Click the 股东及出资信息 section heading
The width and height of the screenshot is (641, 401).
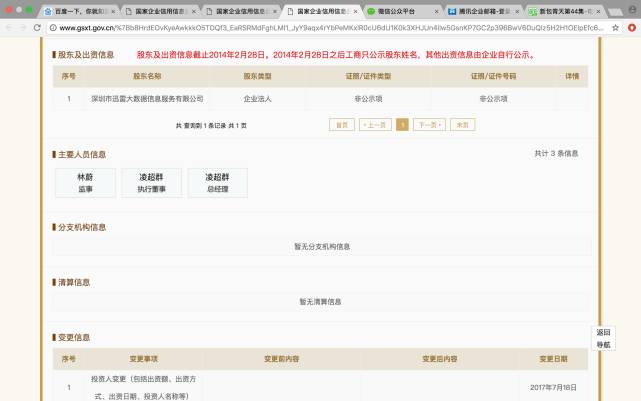click(86, 55)
